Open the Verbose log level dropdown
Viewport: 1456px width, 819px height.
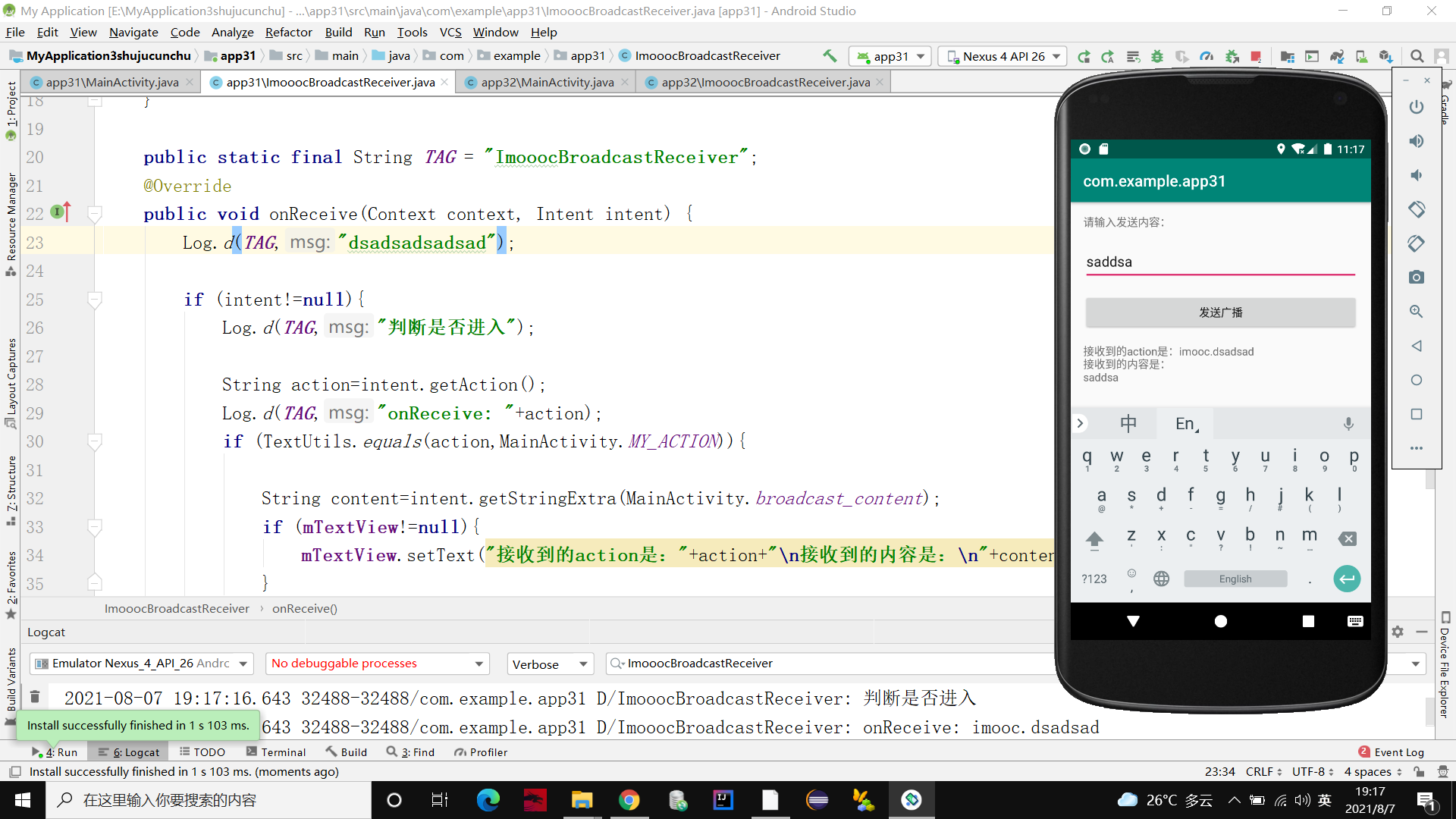pyautogui.click(x=550, y=664)
